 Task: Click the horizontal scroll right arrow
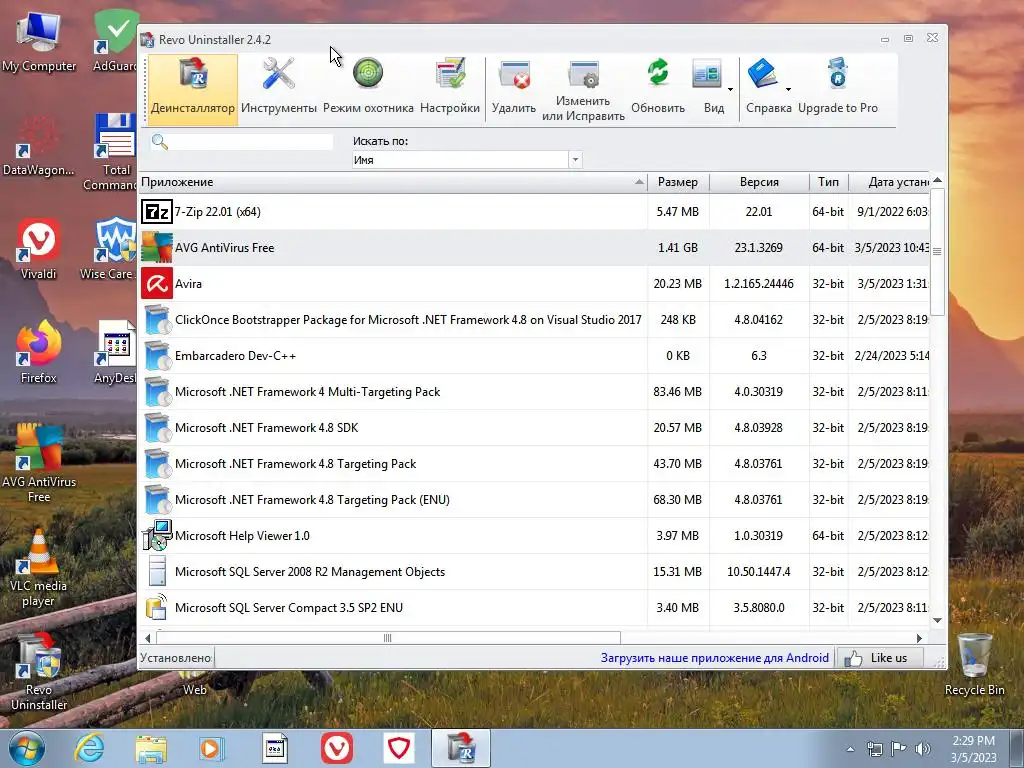pos(920,638)
